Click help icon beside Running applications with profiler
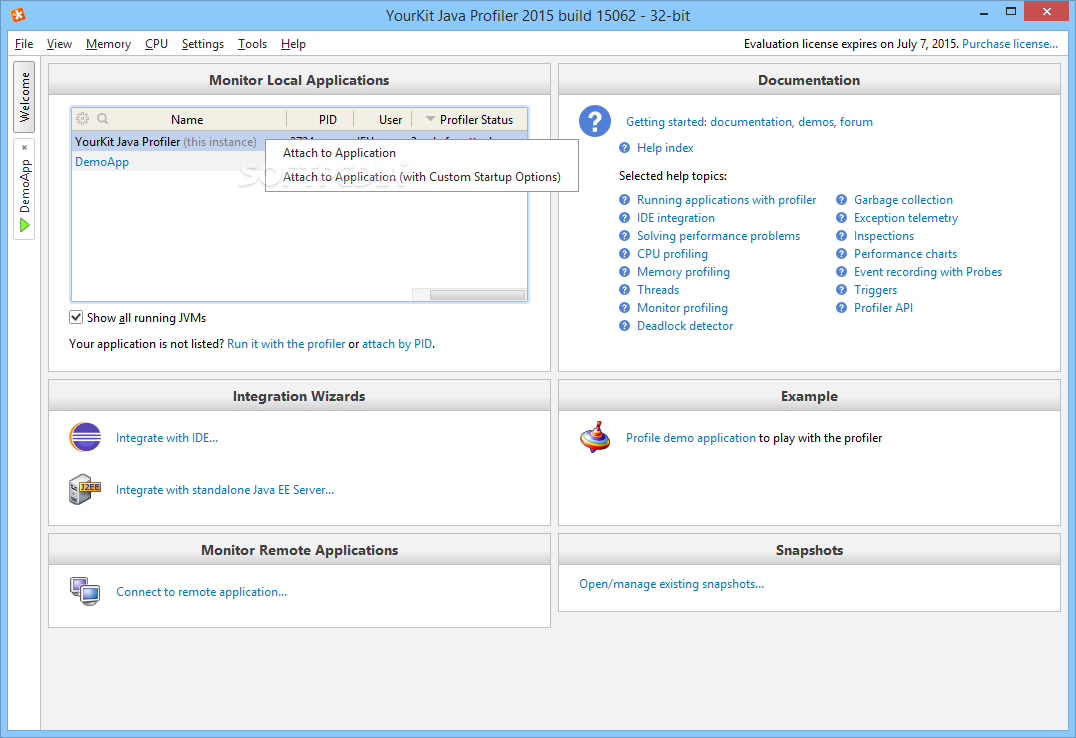Screen dimensions: 1076x738 tap(624, 200)
